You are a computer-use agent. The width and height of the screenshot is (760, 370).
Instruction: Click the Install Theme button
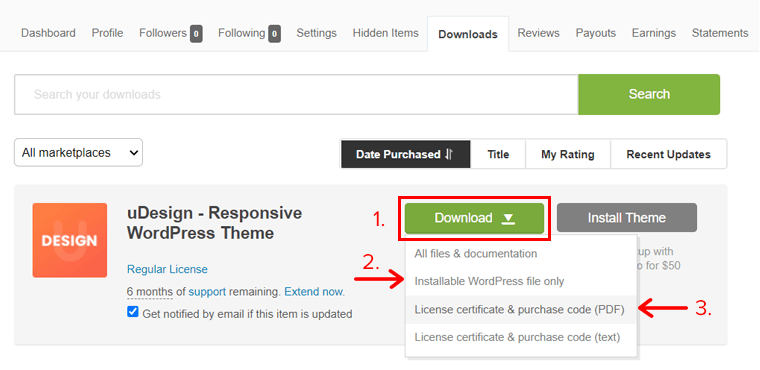[627, 218]
